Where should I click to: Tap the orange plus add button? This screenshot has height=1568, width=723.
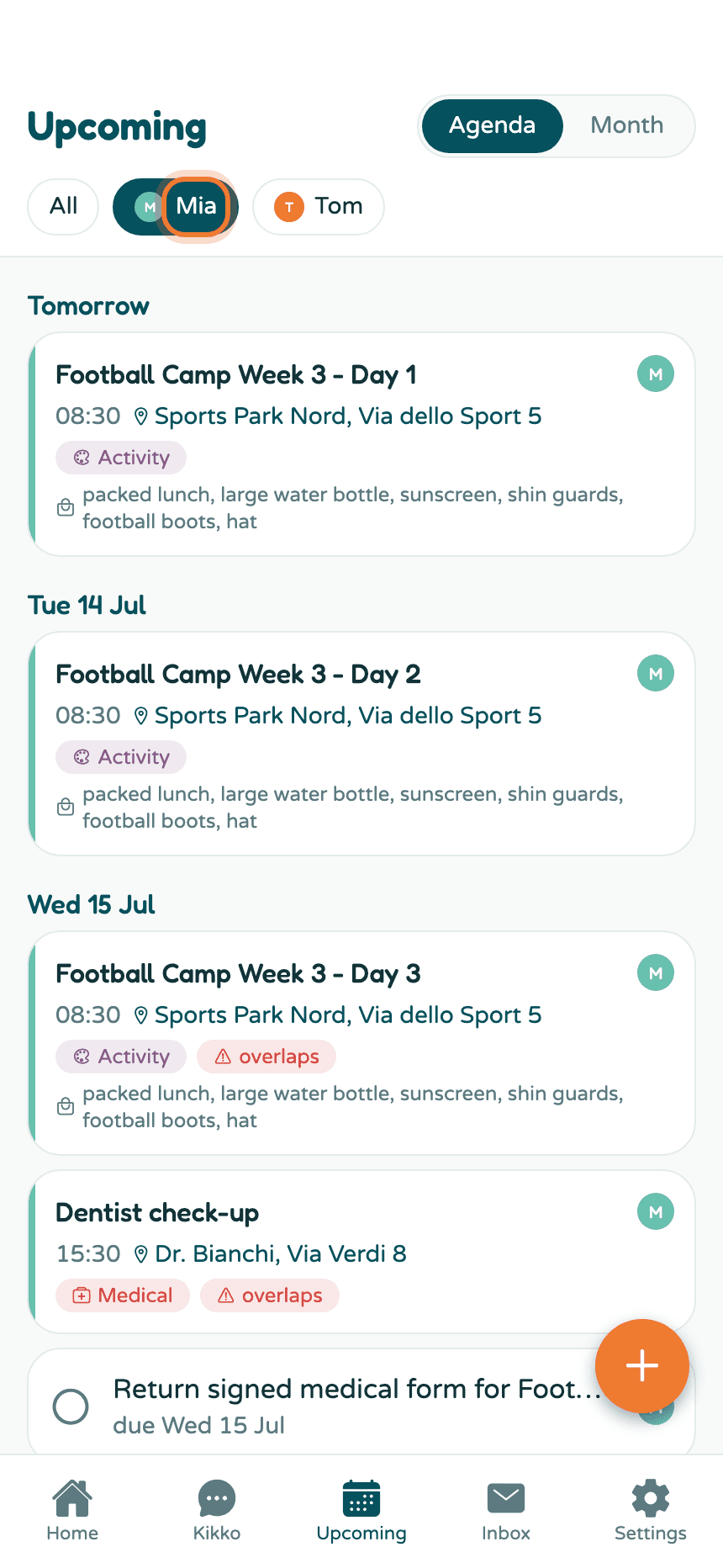click(642, 1365)
